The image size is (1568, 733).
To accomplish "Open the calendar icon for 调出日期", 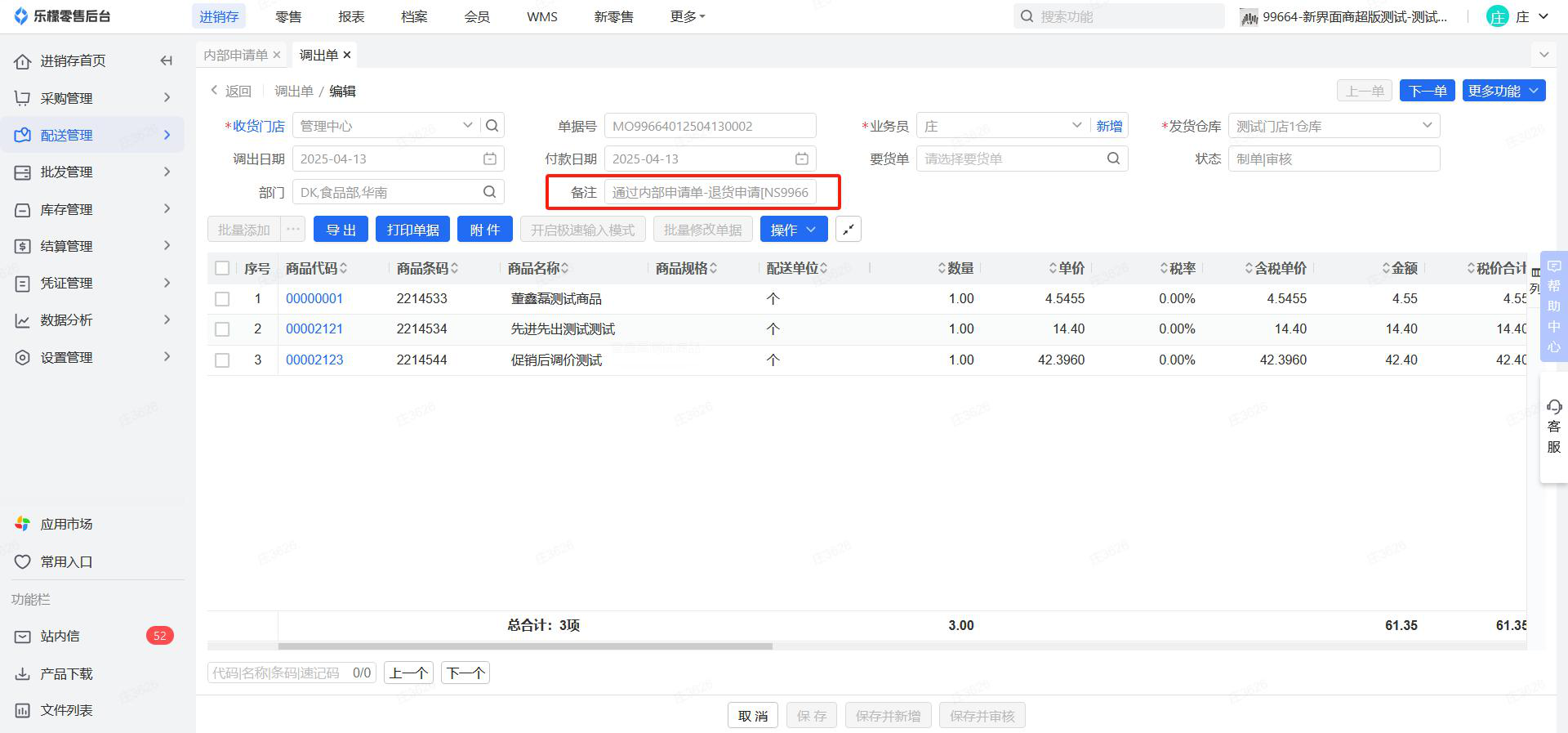I will (x=490, y=159).
